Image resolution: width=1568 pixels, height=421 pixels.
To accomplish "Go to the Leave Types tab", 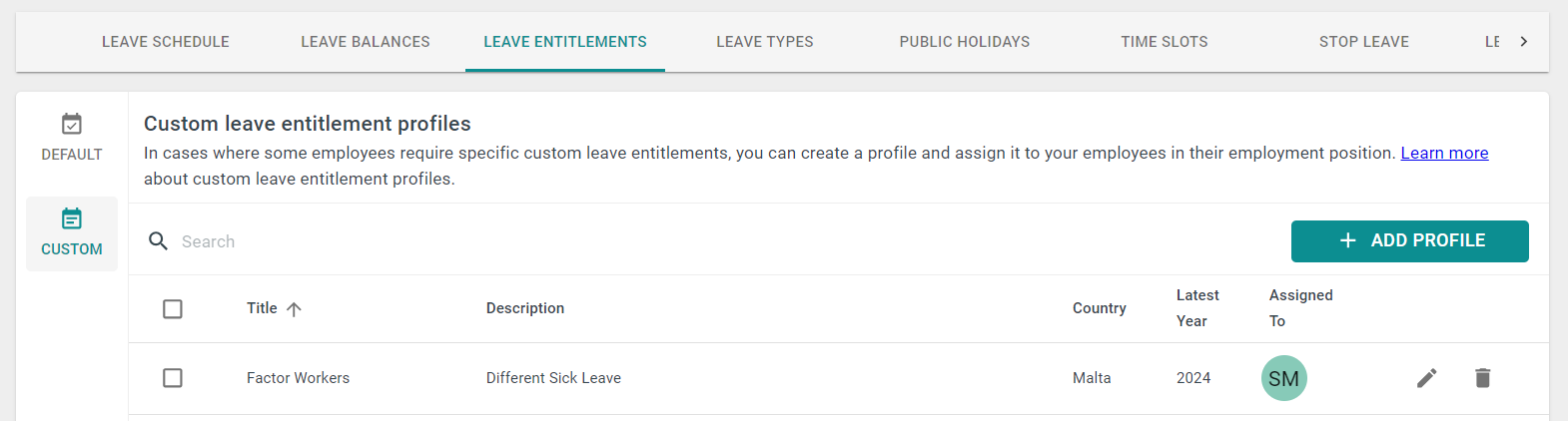I will pos(765,42).
